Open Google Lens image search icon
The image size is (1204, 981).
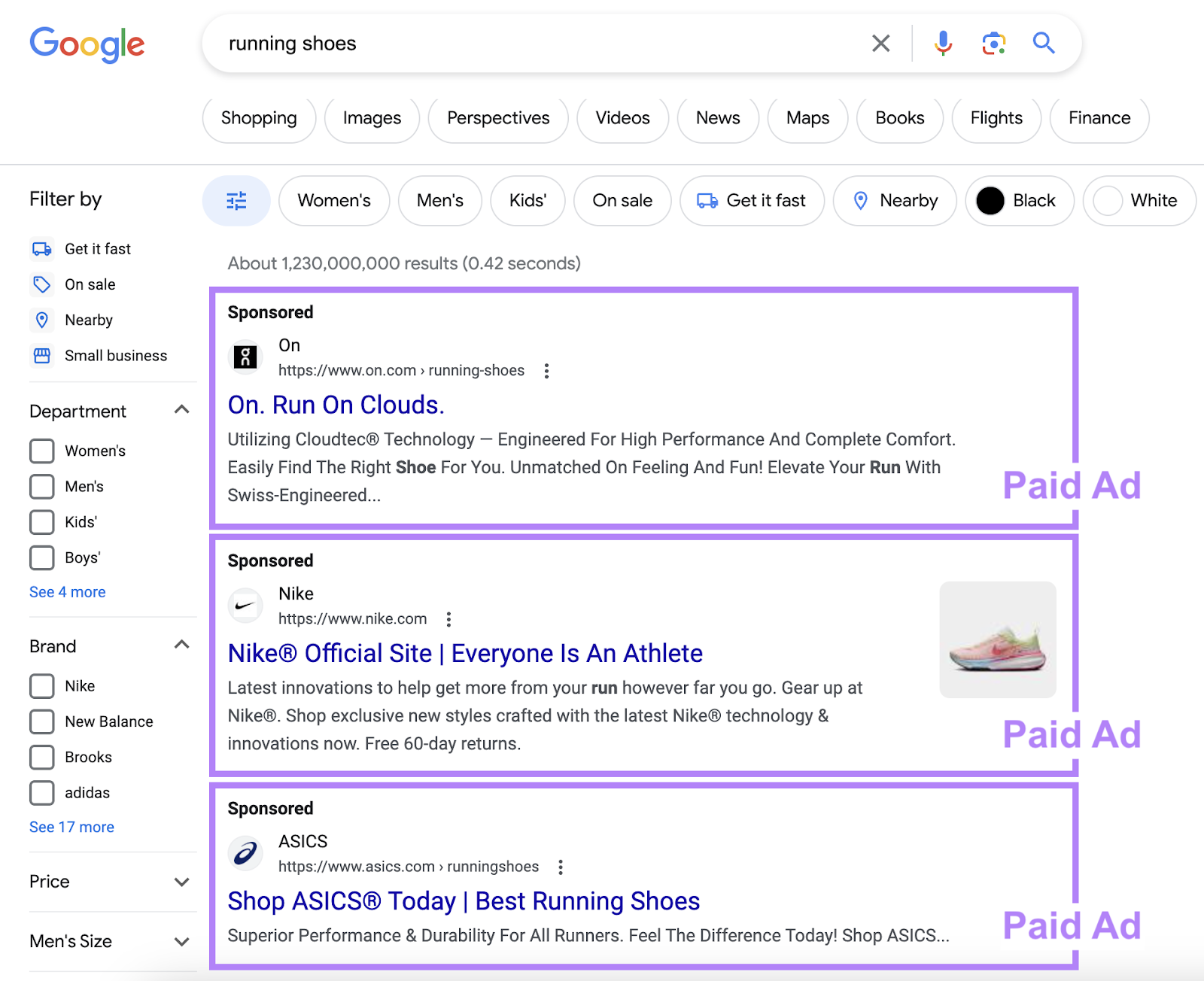[993, 43]
